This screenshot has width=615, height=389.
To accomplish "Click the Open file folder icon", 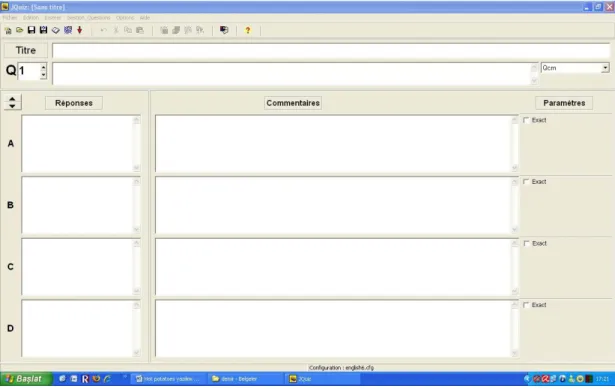I will pos(20,30).
